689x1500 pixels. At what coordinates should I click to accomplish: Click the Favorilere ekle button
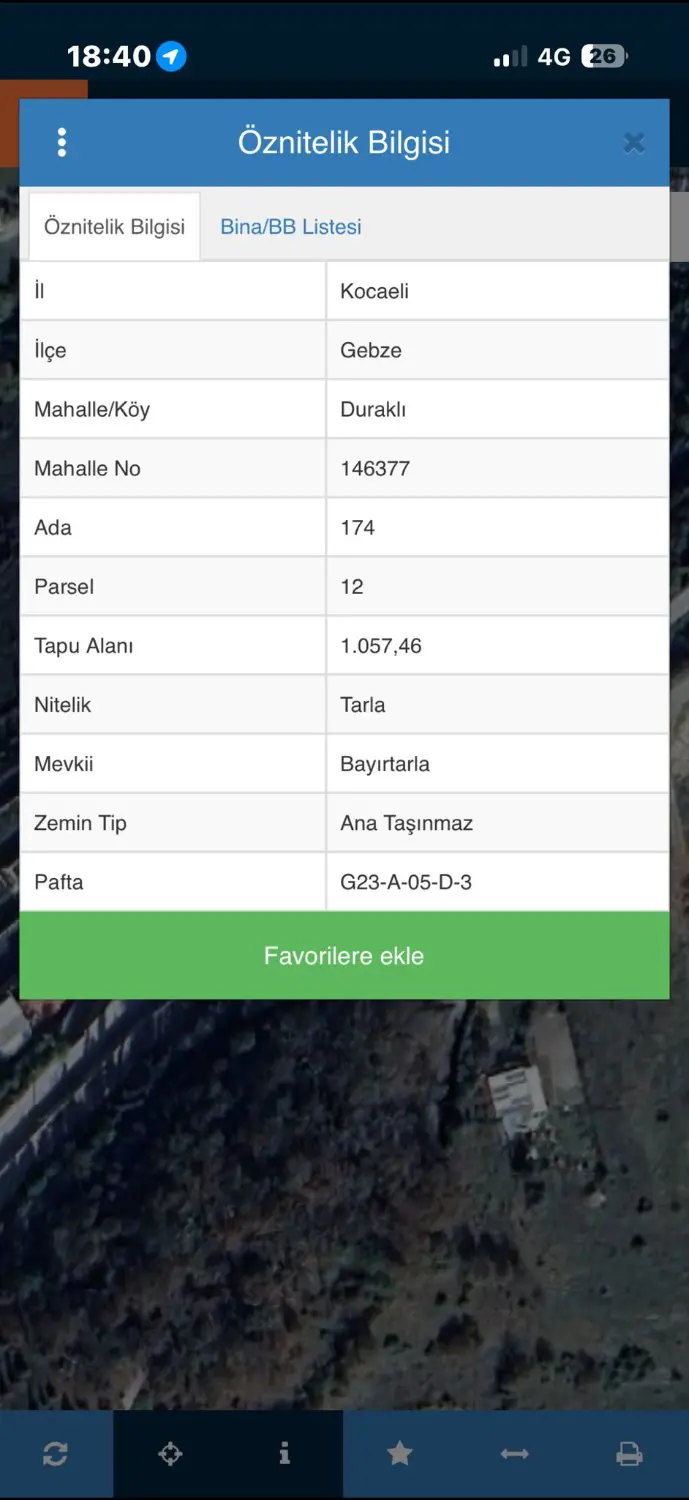point(344,955)
